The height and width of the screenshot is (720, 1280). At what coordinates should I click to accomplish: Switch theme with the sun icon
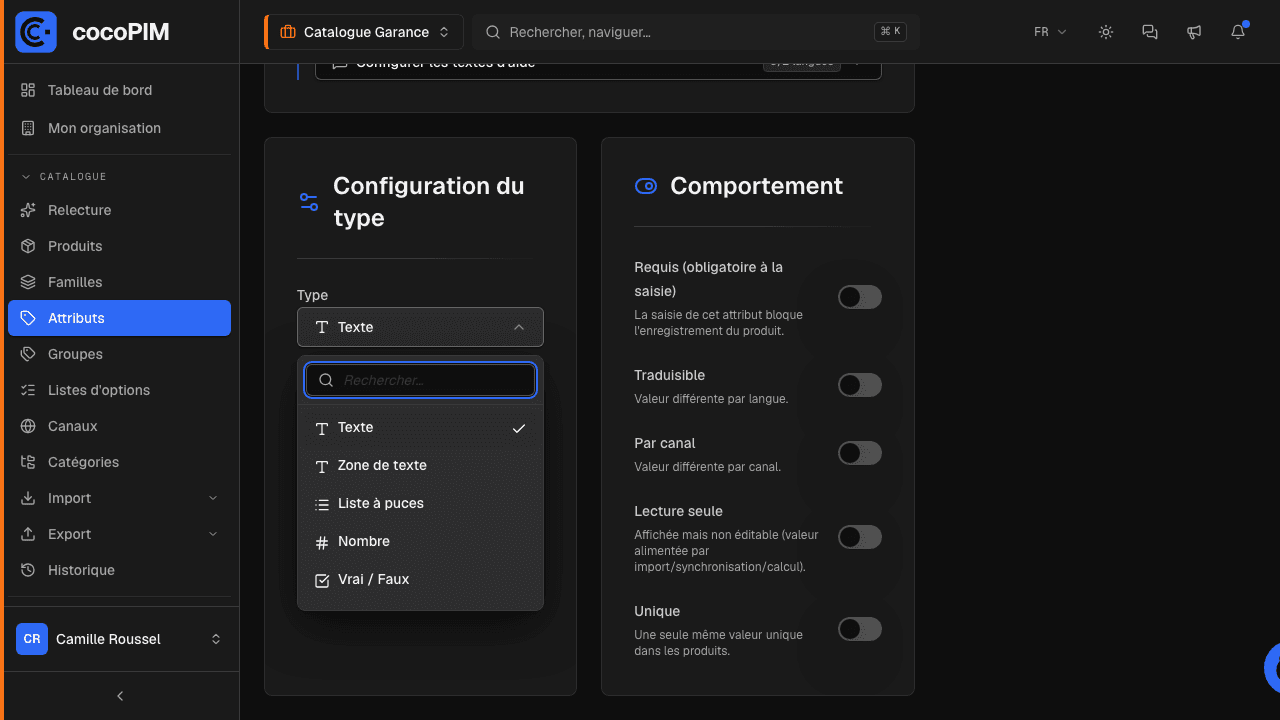1106,32
